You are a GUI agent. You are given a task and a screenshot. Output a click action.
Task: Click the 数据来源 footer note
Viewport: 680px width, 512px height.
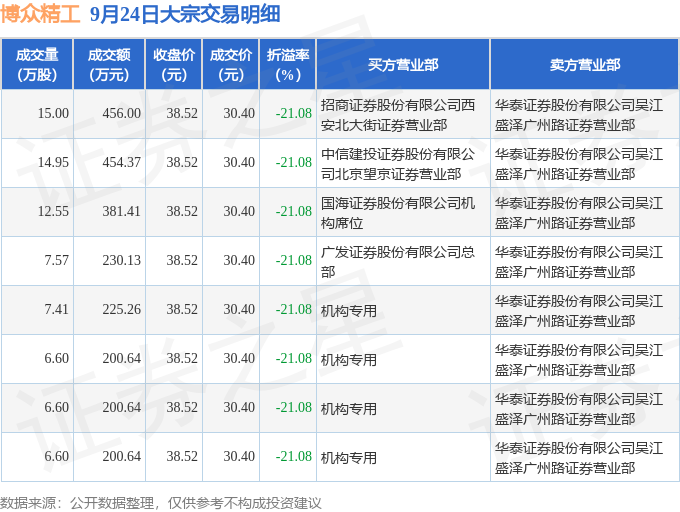[161, 503]
